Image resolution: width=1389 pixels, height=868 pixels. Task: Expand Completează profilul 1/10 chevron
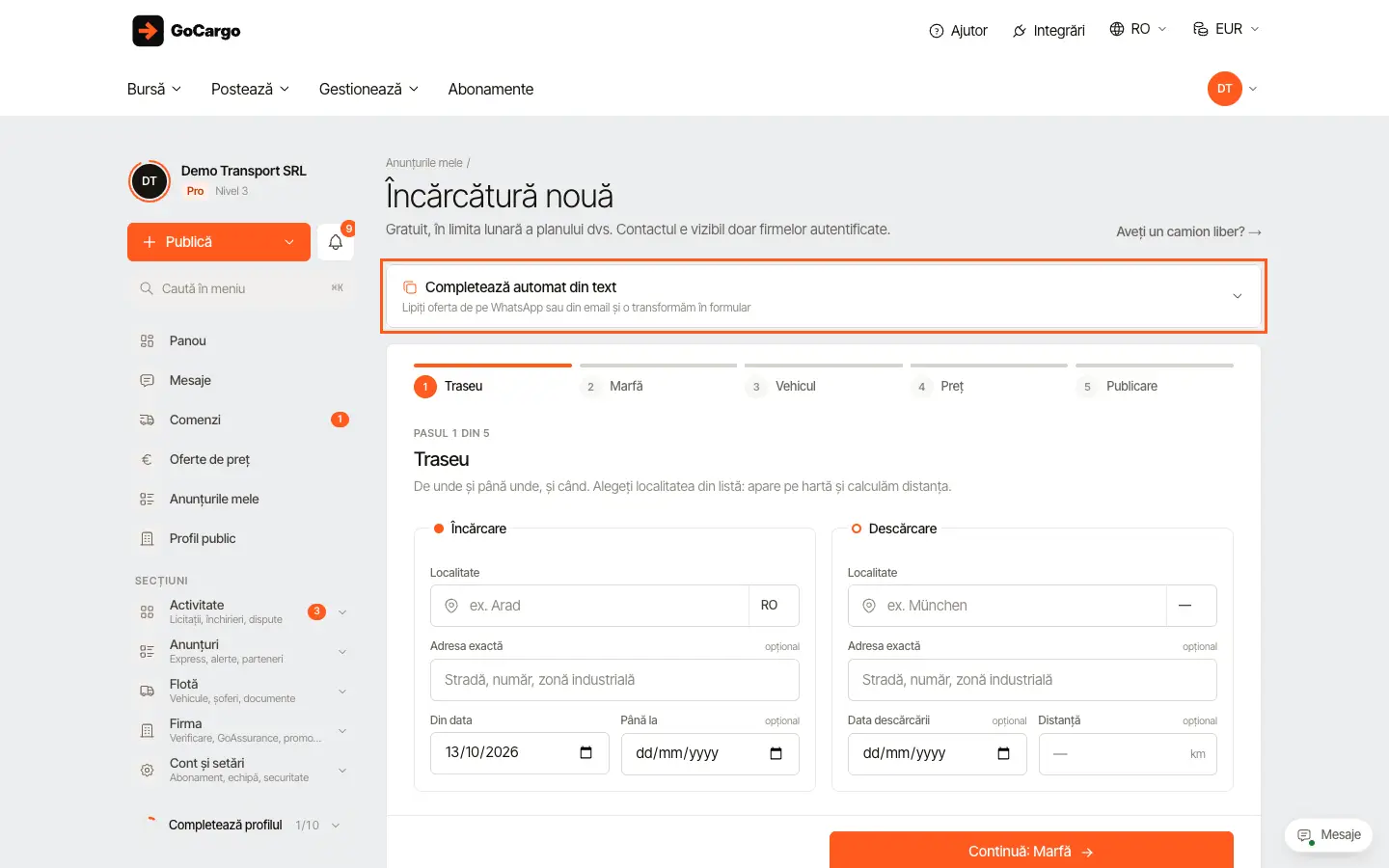click(x=336, y=826)
